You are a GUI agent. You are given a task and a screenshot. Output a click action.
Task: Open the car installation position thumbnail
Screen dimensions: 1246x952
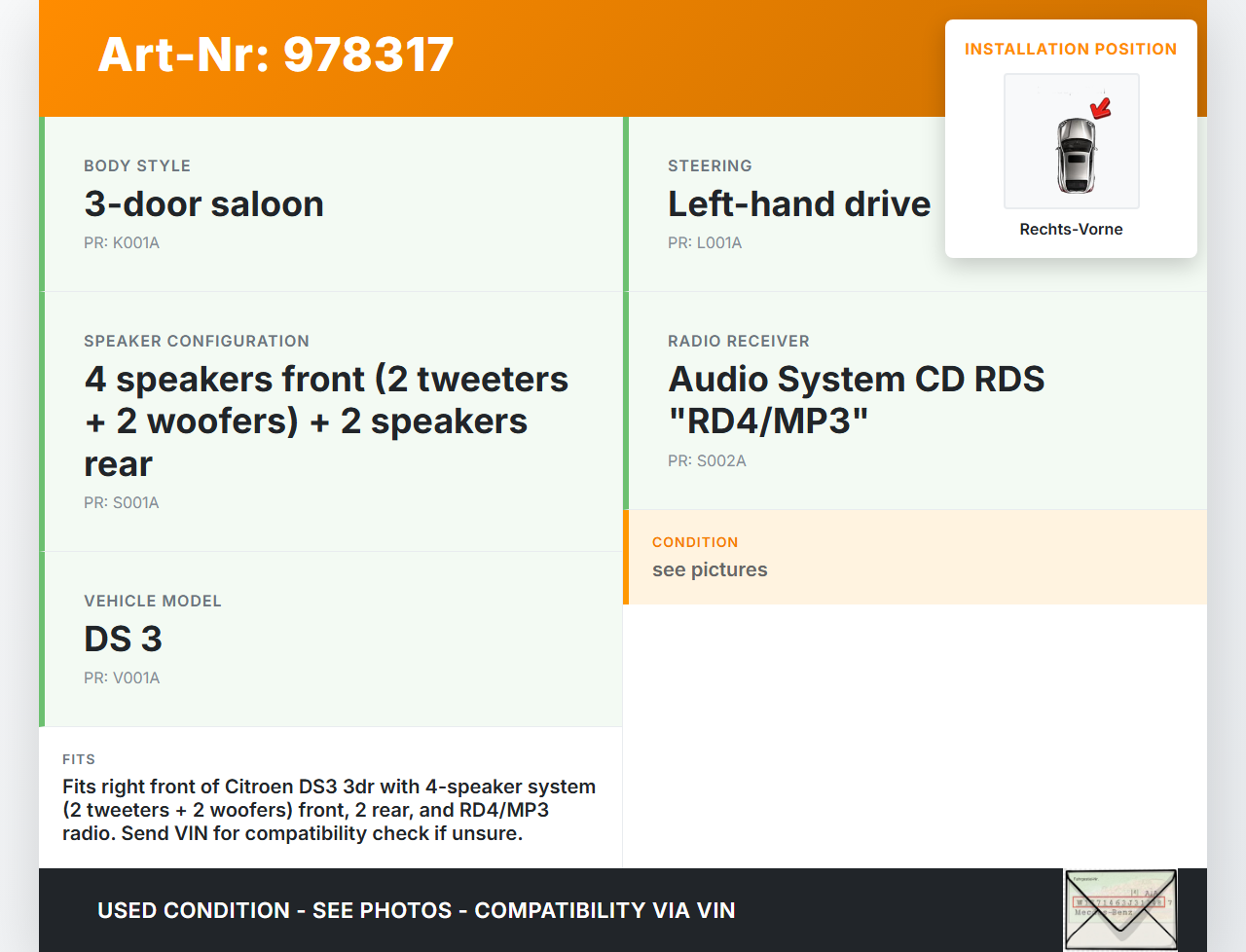click(x=1072, y=141)
